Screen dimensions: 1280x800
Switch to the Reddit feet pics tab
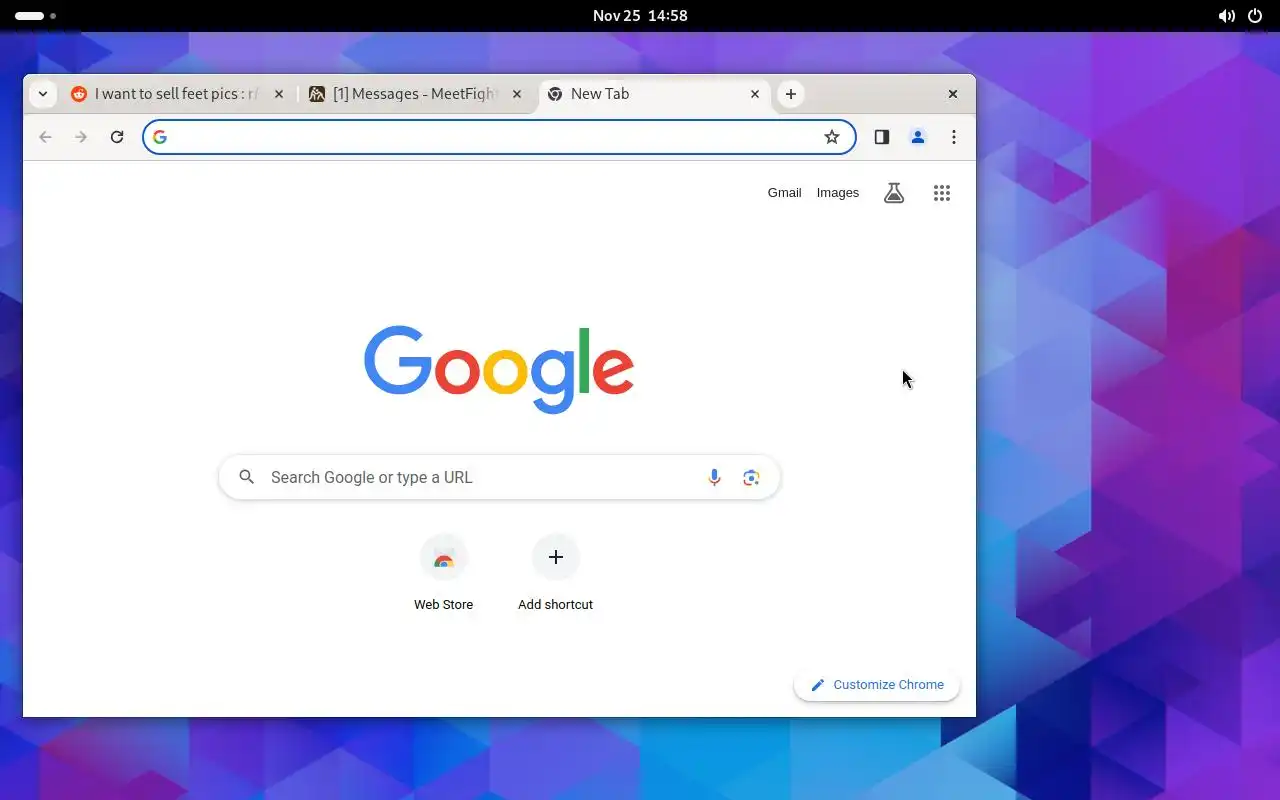pyautogui.click(x=178, y=94)
